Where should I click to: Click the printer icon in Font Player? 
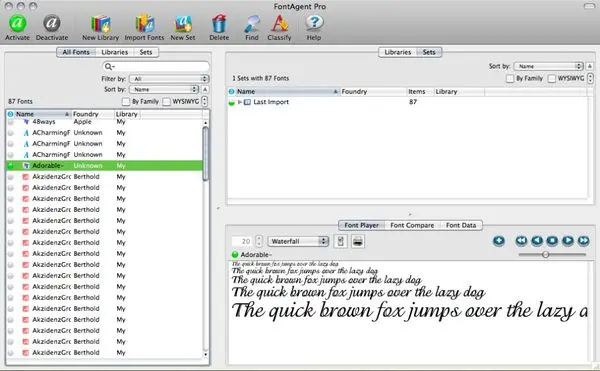358,241
